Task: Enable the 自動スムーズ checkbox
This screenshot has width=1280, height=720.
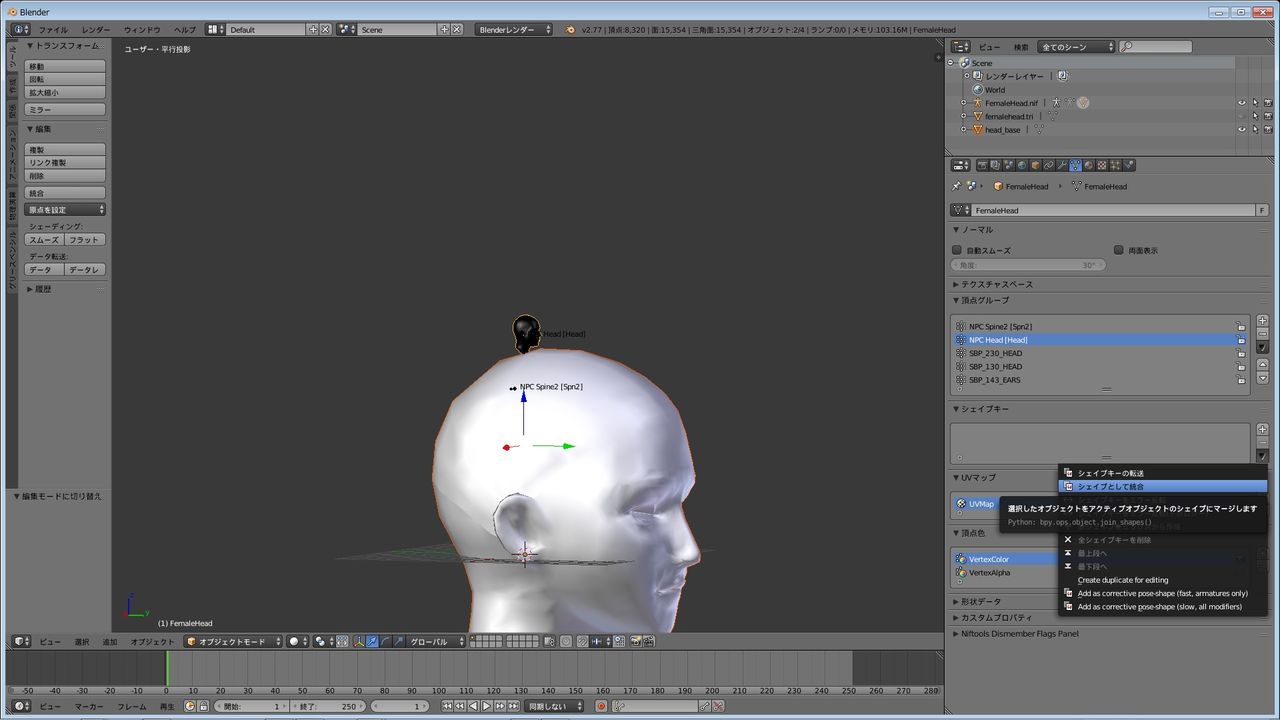Action: [957, 250]
